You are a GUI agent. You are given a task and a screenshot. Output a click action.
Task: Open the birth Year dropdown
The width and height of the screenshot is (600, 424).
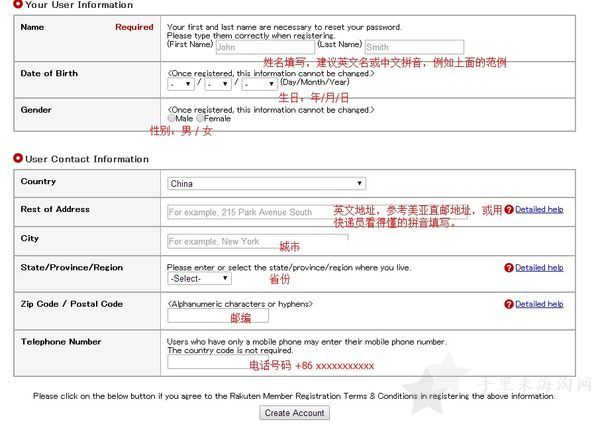pyautogui.click(x=259, y=84)
